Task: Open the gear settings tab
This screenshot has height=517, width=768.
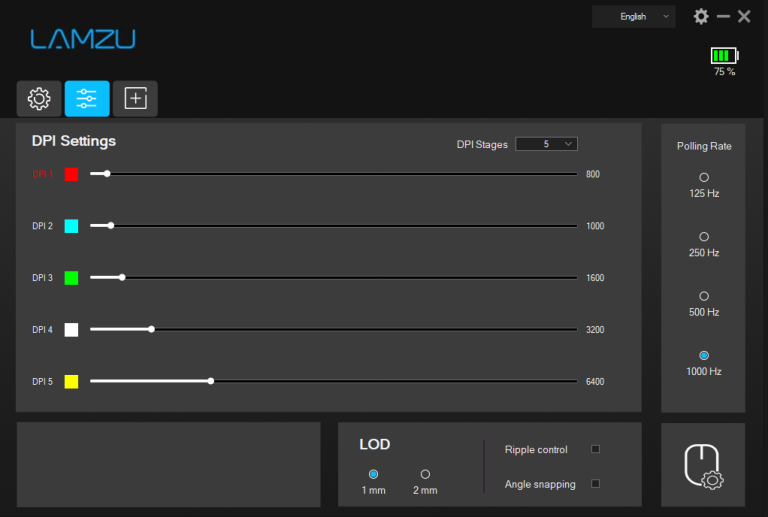Action: click(39, 99)
